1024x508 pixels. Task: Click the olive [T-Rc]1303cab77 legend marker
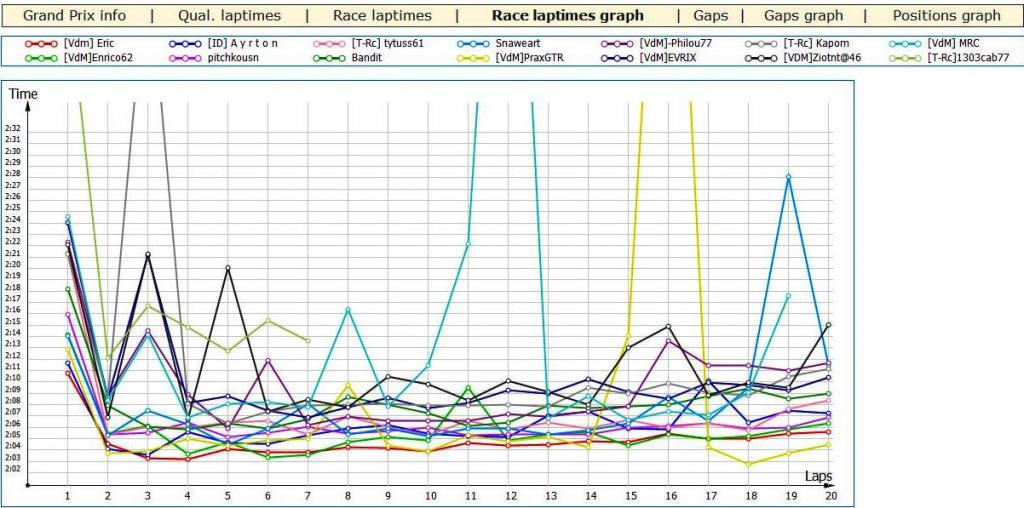point(906,58)
